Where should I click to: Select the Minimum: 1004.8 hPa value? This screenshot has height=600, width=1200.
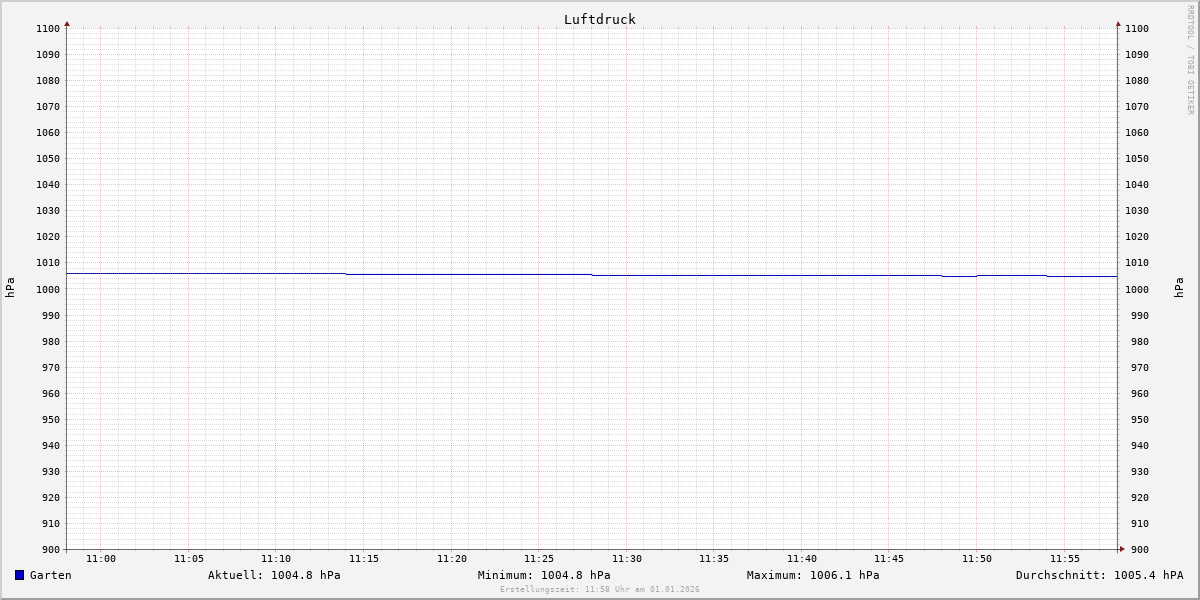click(543, 575)
